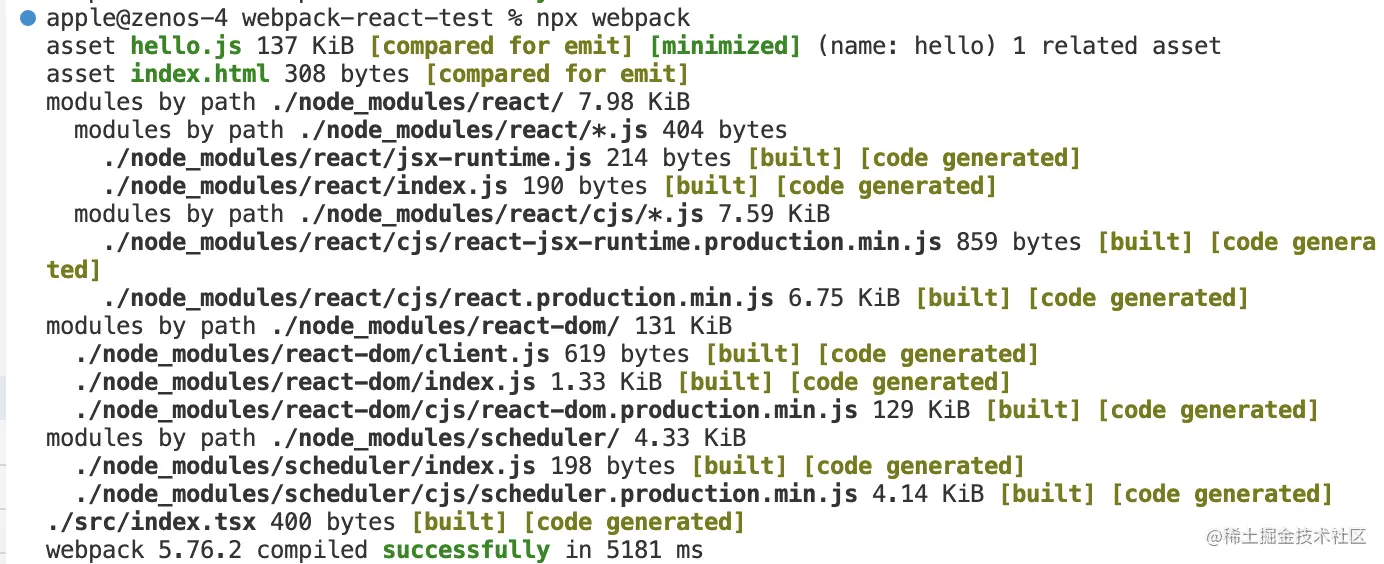Click 'apple@zenos-4' prompt text
Screen dimensions: 1384x564
(x=137, y=18)
